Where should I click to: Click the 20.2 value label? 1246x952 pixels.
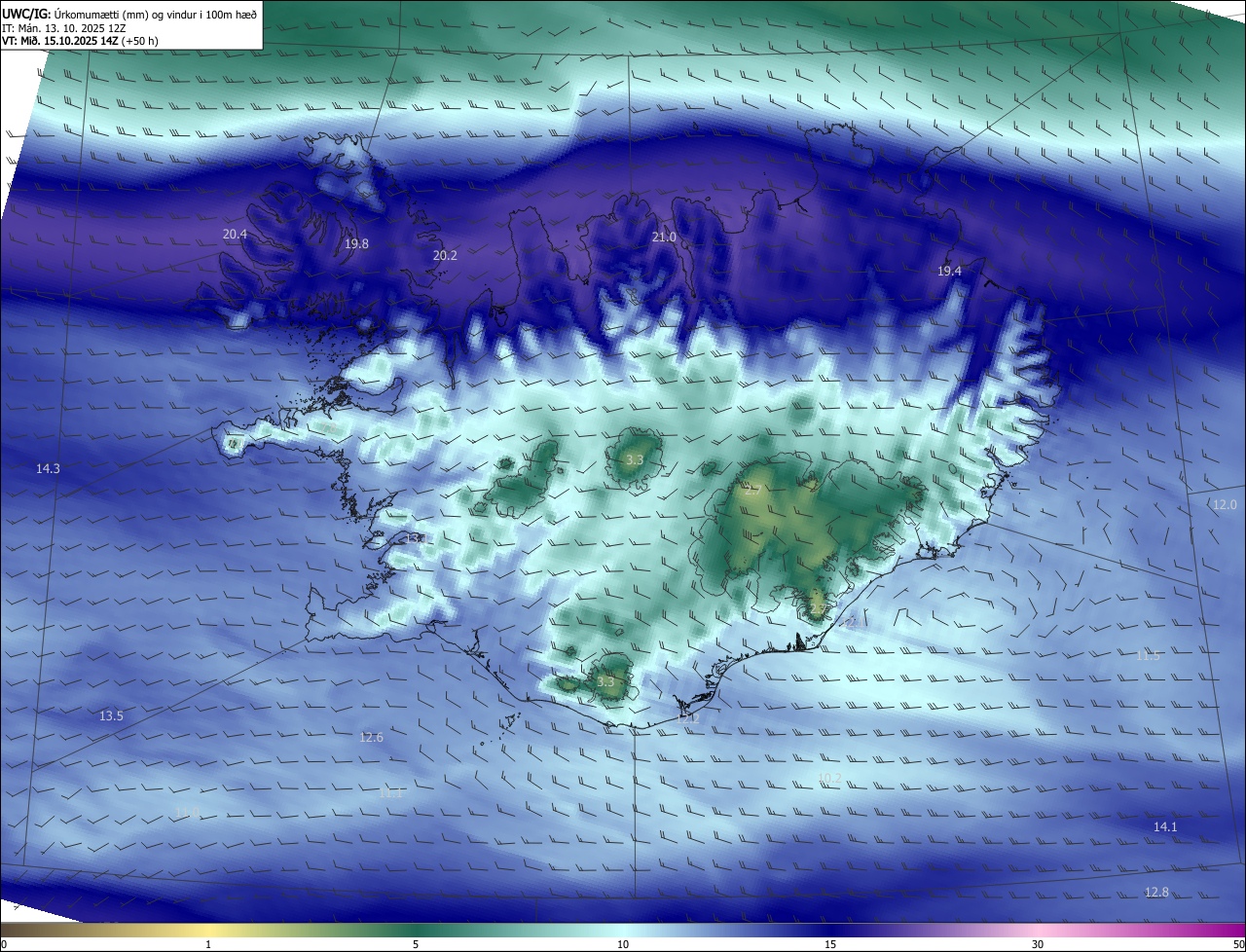(x=445, y=256)
